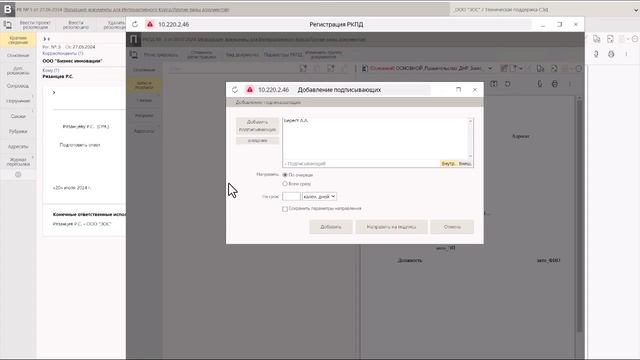
Task: Check the save routing parameters checkbox
Action: click(285, 209)
